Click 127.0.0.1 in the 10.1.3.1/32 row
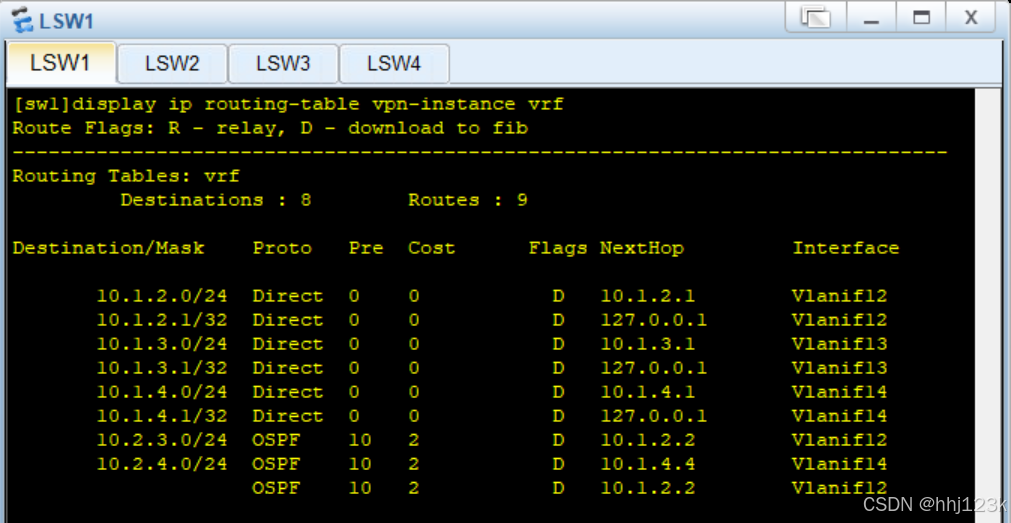Viewport: 1011px width, 523px height. point(654,368)
